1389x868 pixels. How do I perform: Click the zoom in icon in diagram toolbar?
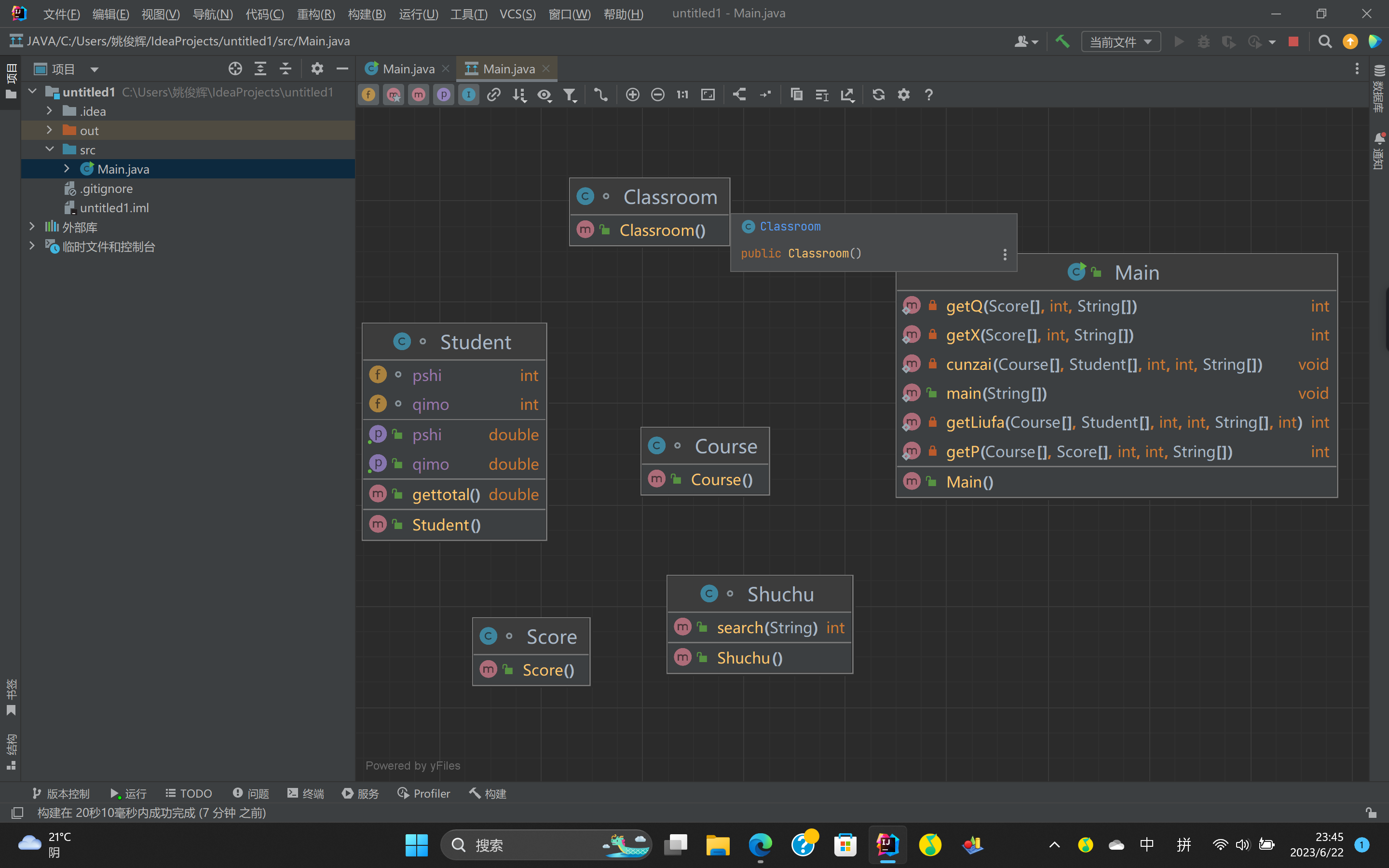tap(632, 95)
